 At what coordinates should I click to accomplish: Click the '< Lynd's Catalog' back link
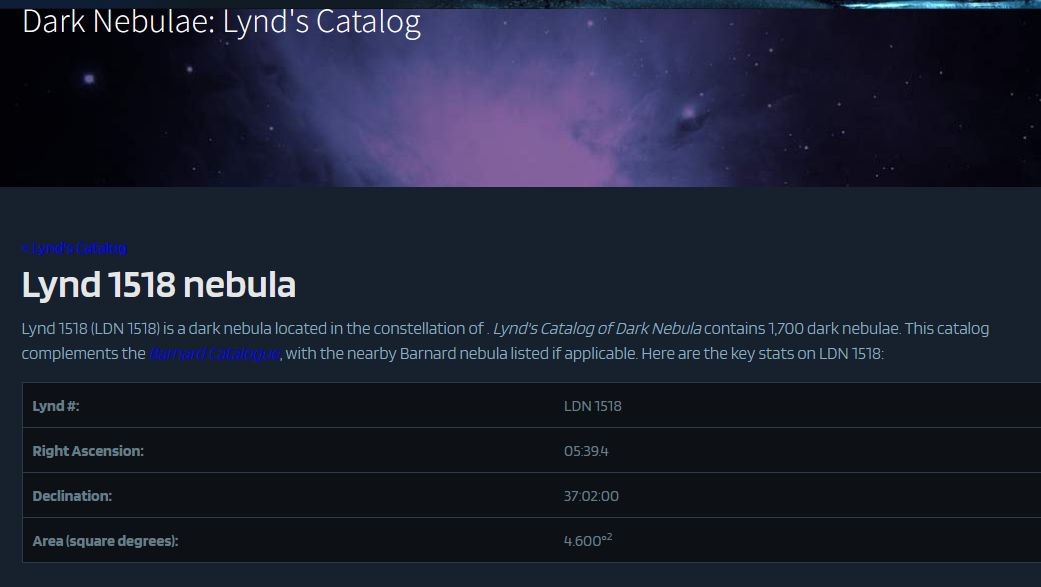(x=74, y=248)
